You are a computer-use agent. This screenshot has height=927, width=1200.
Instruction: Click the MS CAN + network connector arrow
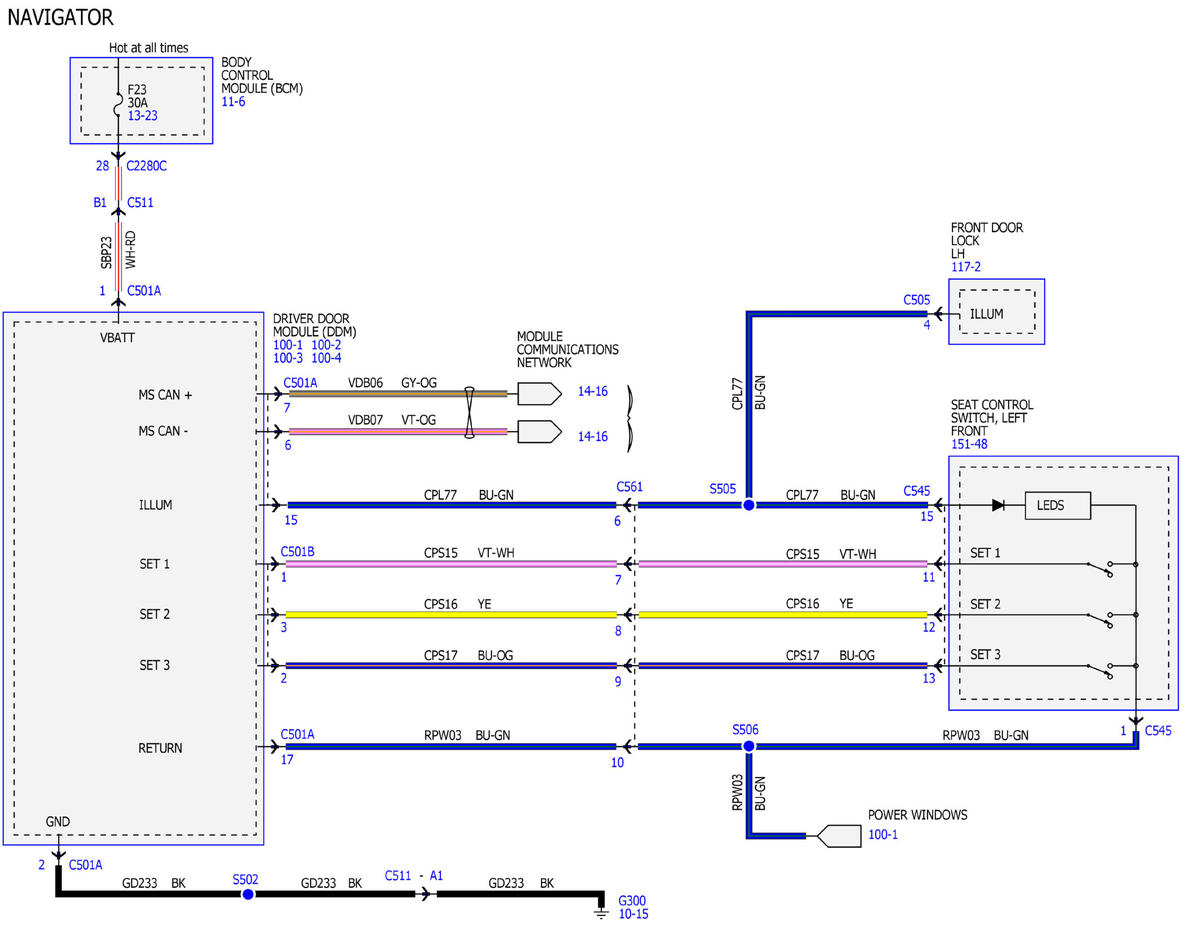[539, 394]
